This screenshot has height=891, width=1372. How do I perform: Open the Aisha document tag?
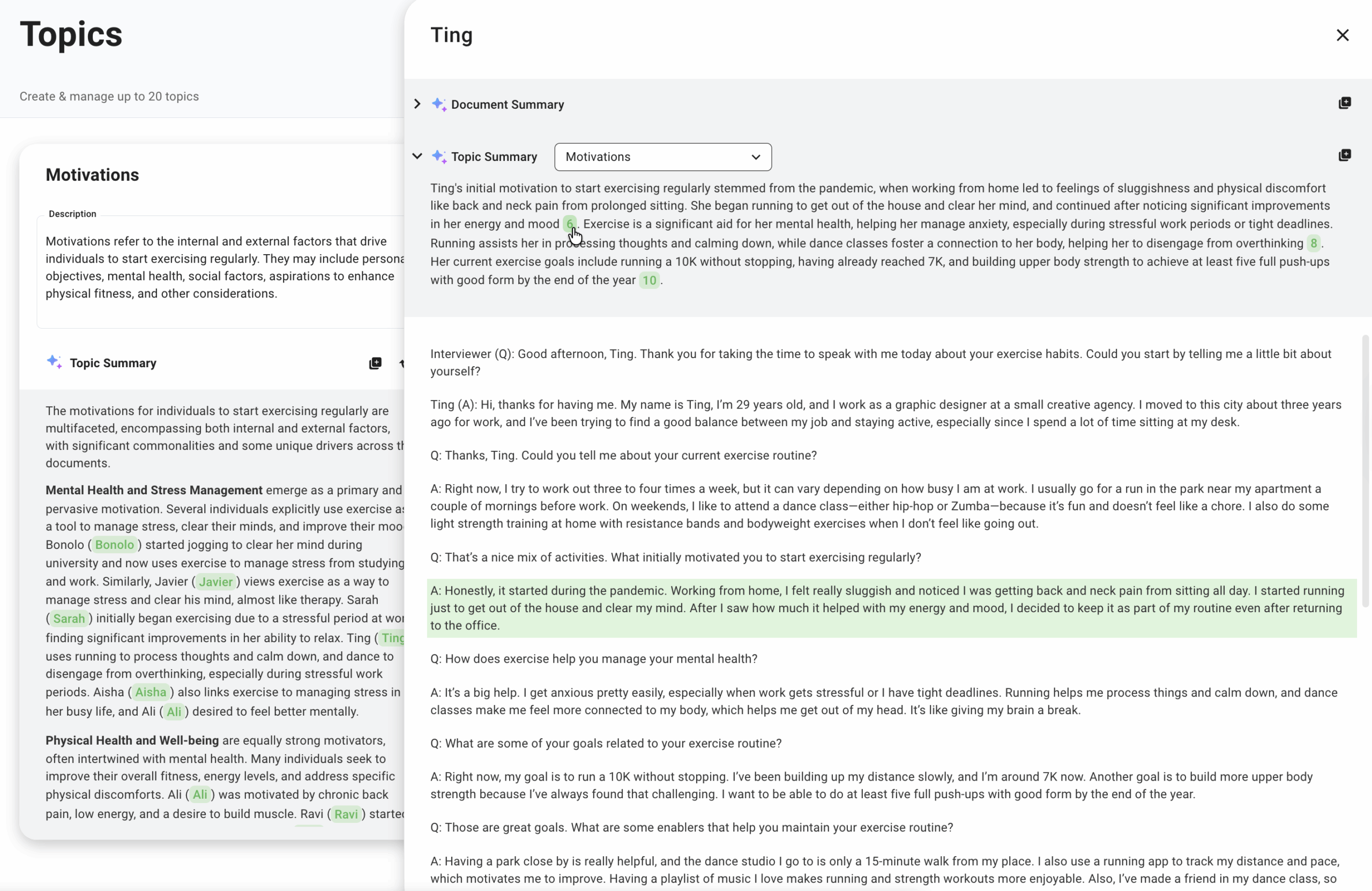coord(151,692)
